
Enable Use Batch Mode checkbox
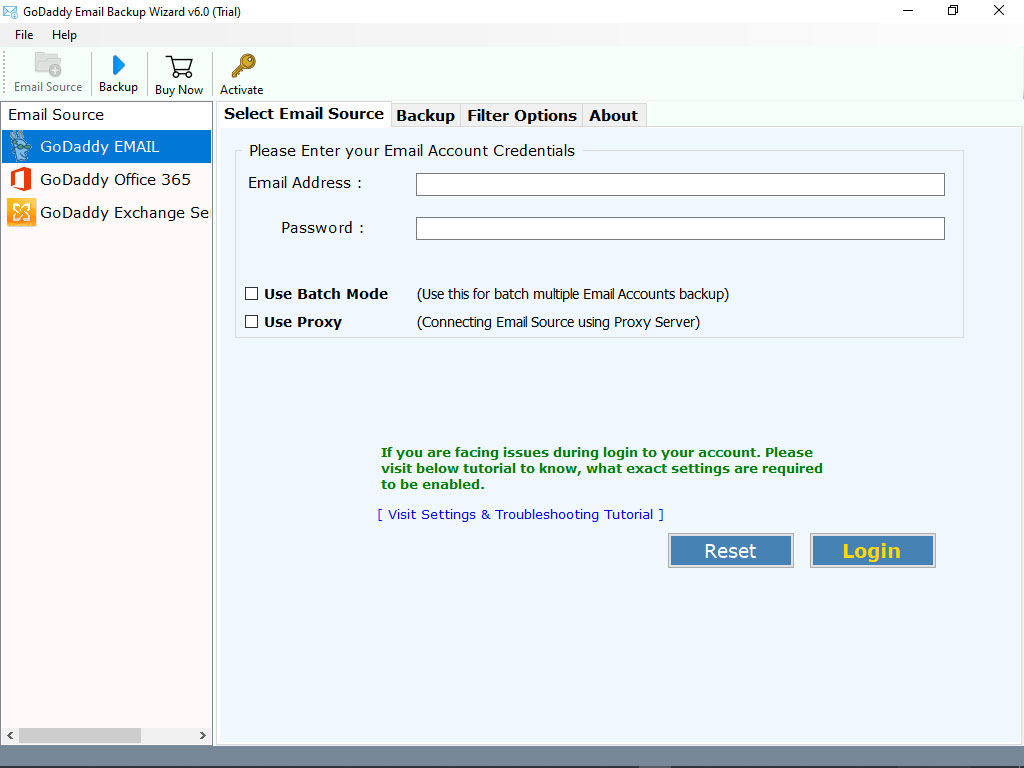click(x=251, y=294)
